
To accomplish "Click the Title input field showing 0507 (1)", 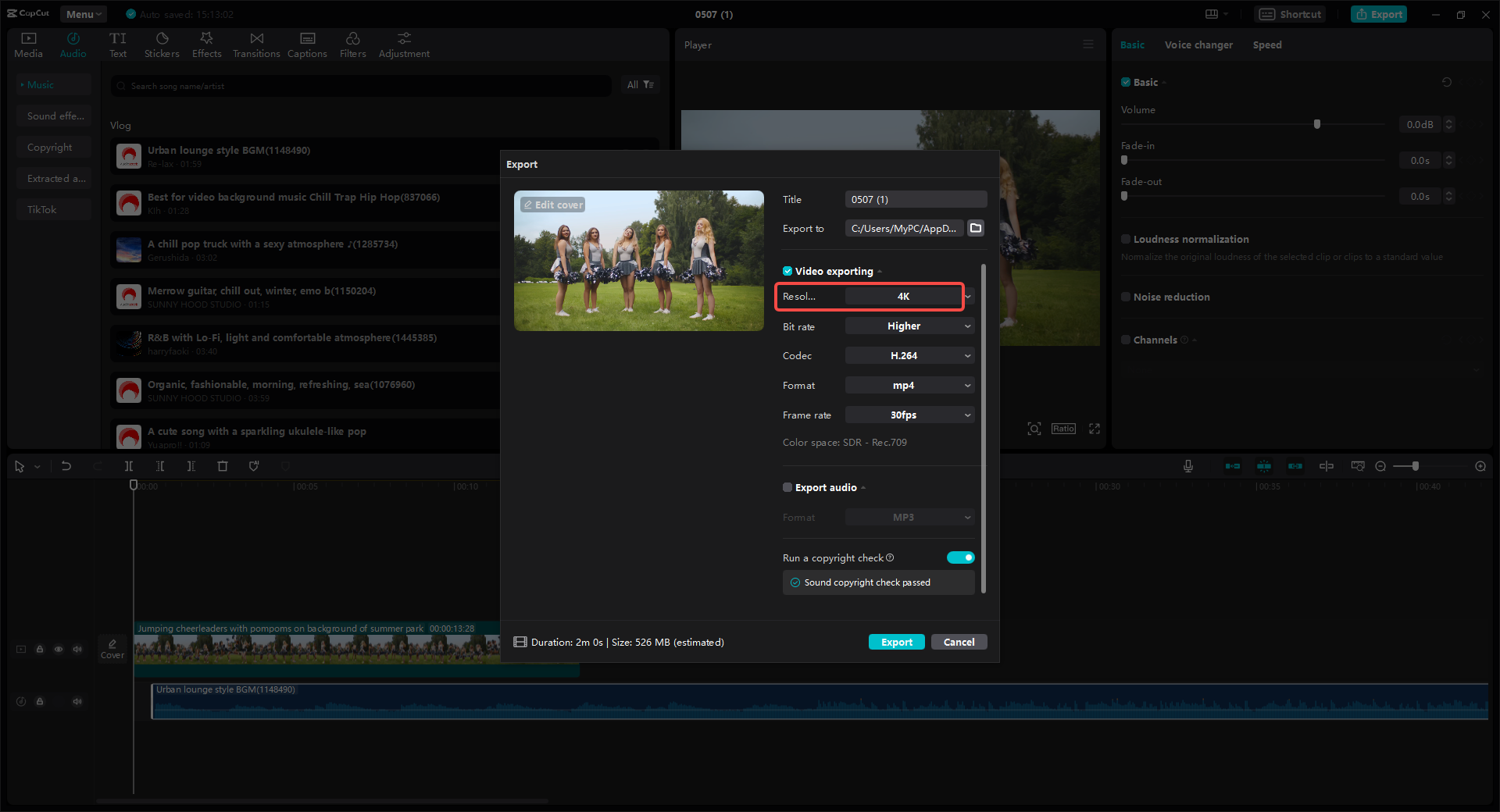I will click(x=916, y=199).
